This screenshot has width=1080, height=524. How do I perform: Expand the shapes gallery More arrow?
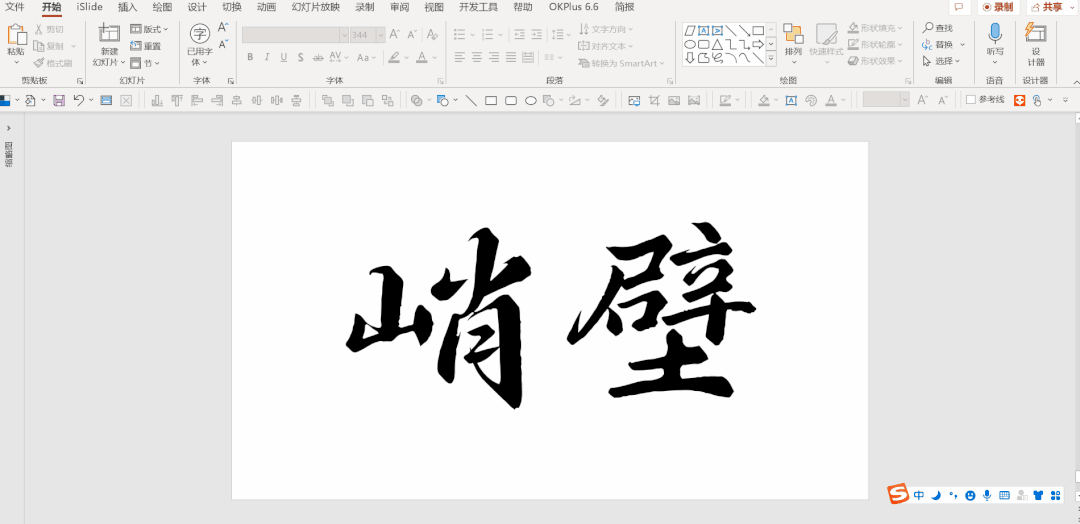pos(771,61)
